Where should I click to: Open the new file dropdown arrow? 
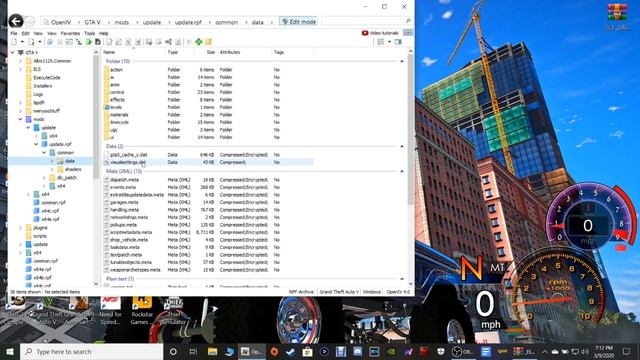click(x=22, y=42)
